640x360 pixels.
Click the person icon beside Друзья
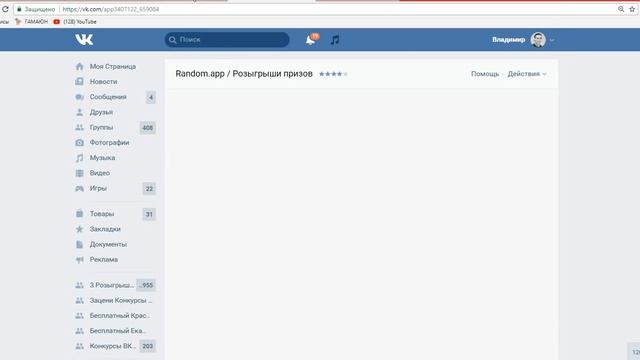coord(80,112)
